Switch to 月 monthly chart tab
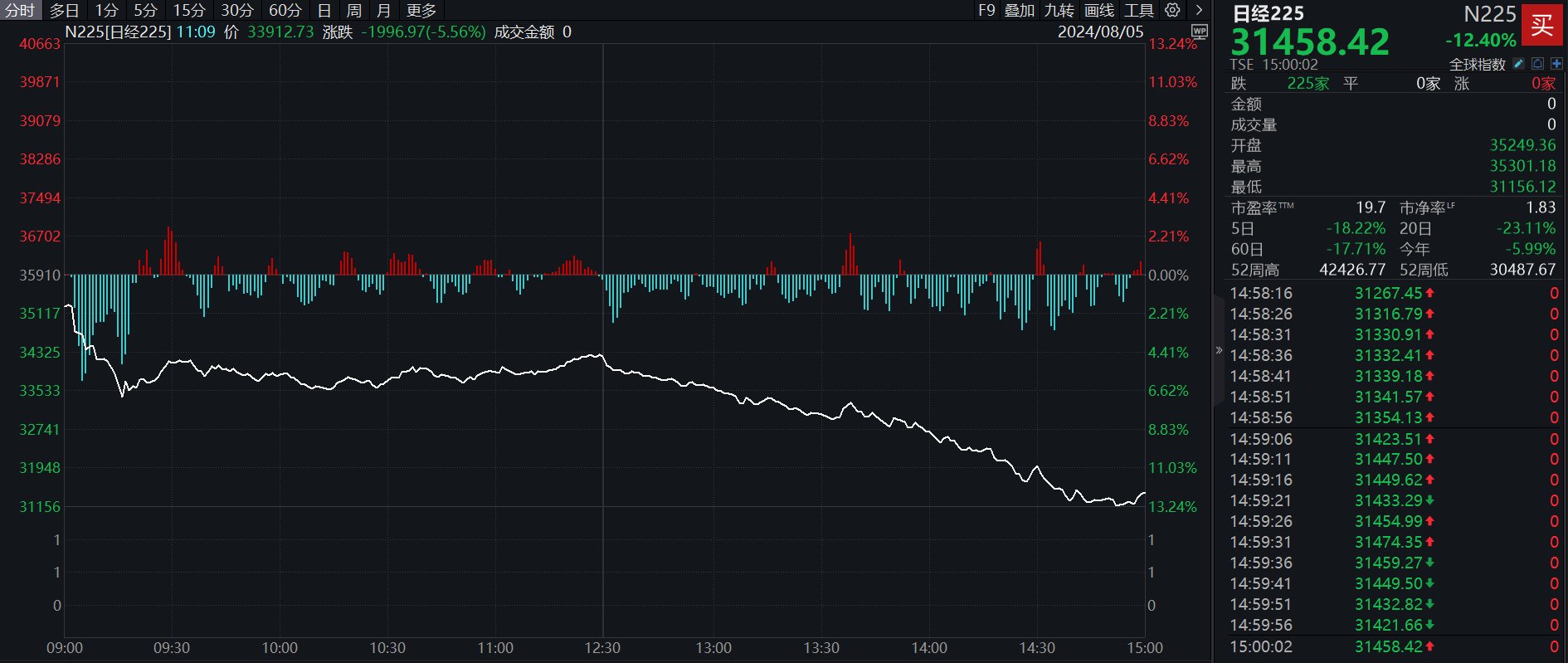The image size is (1568, 663). pyautogui.click(x=383, y=10)
